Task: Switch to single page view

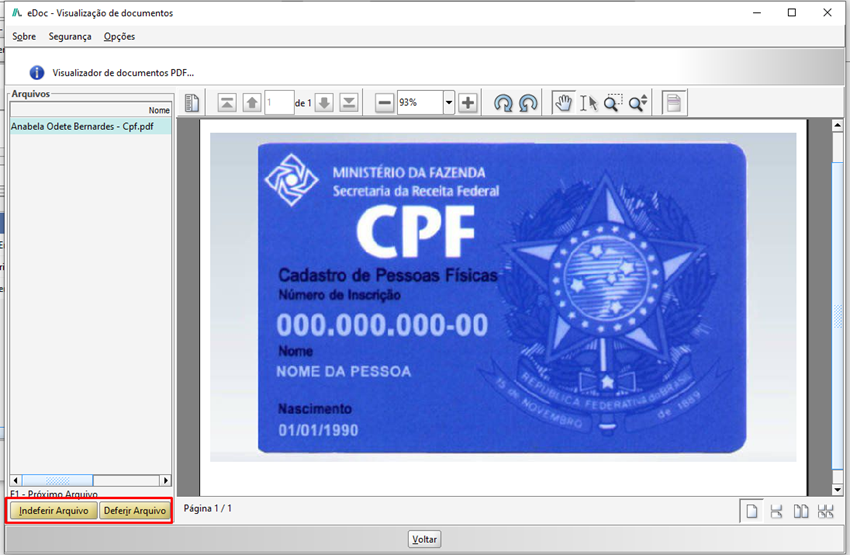Action: point(751,511)
